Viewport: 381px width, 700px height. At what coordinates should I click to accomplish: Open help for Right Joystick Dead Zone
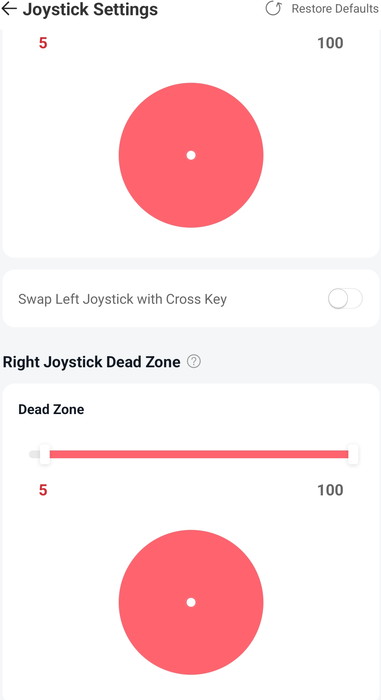tap(194, 361)
